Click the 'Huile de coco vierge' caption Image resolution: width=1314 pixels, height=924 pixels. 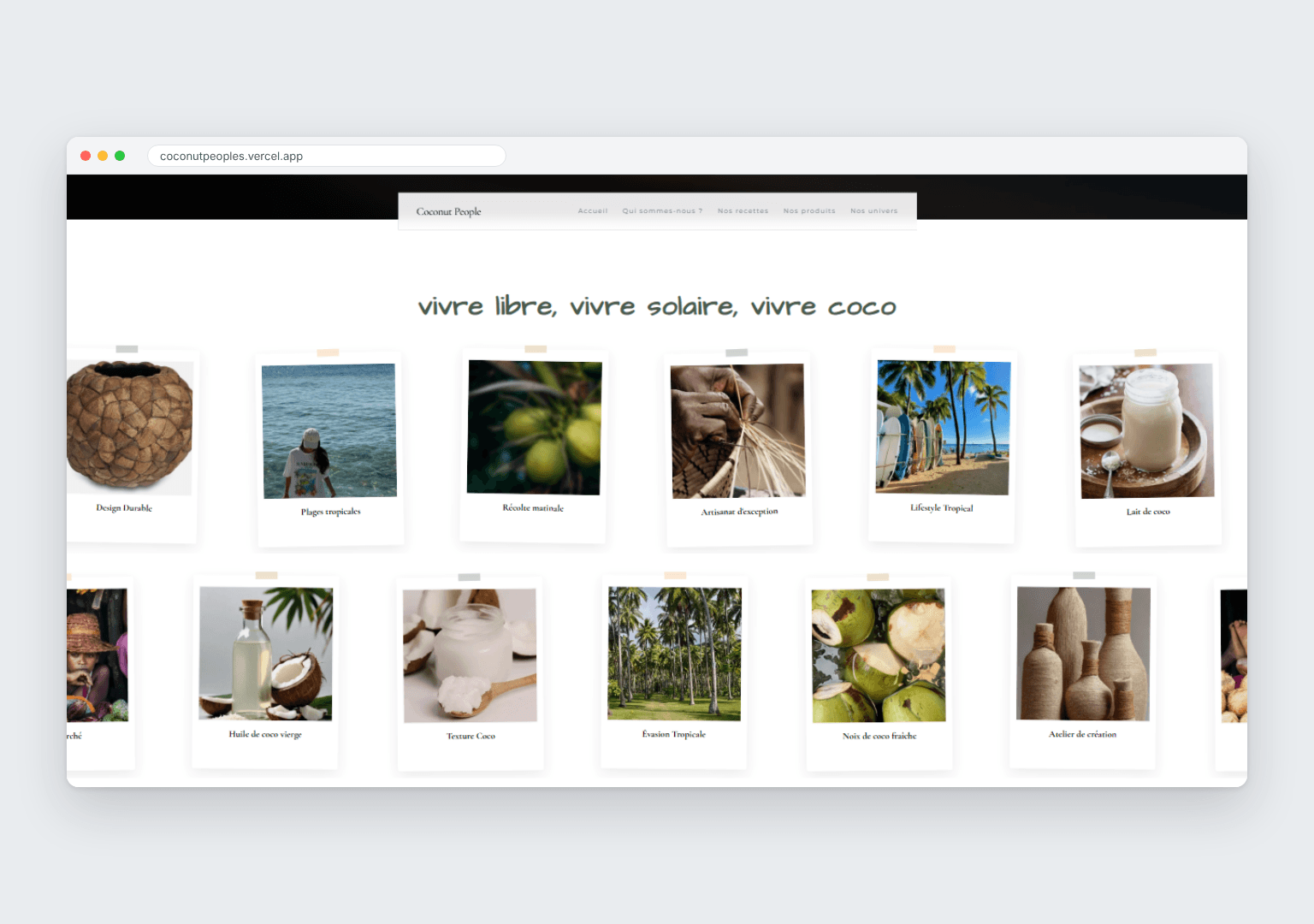point(265,734)
